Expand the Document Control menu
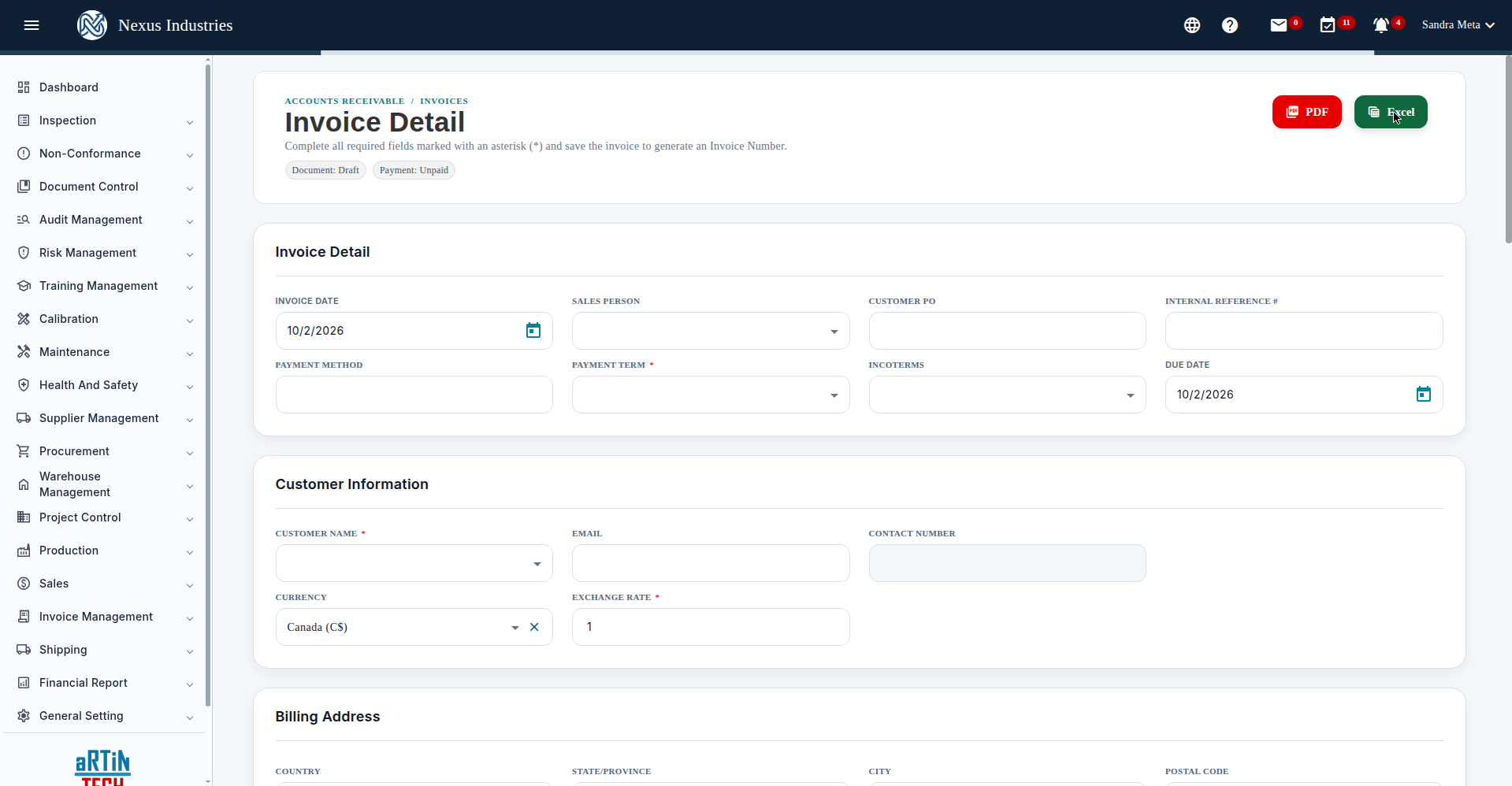This screenshot has height=786, width=1512. [106, 187]
